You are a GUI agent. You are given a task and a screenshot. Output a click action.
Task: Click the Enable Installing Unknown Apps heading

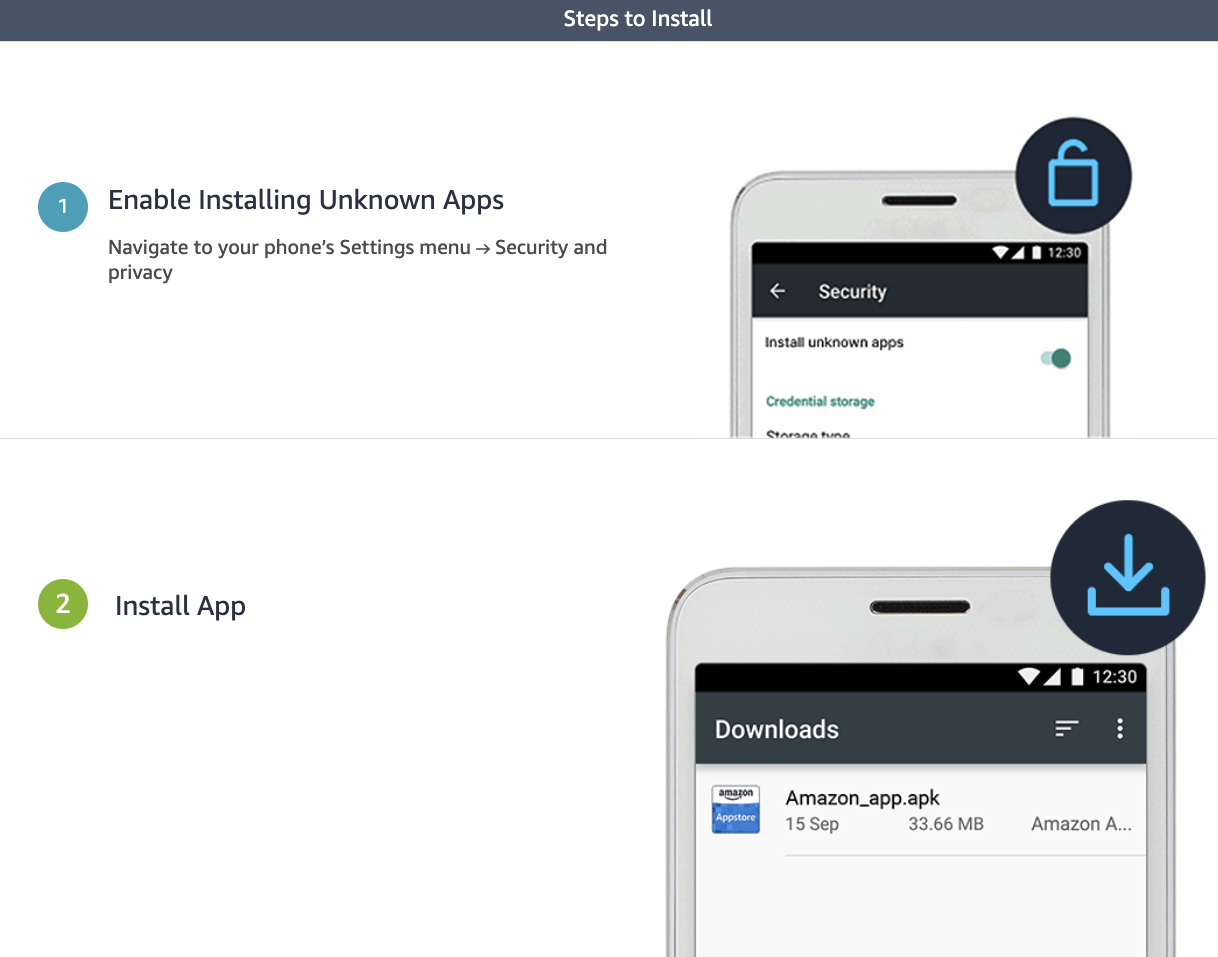pyautogui.click(x=306, y=200)
